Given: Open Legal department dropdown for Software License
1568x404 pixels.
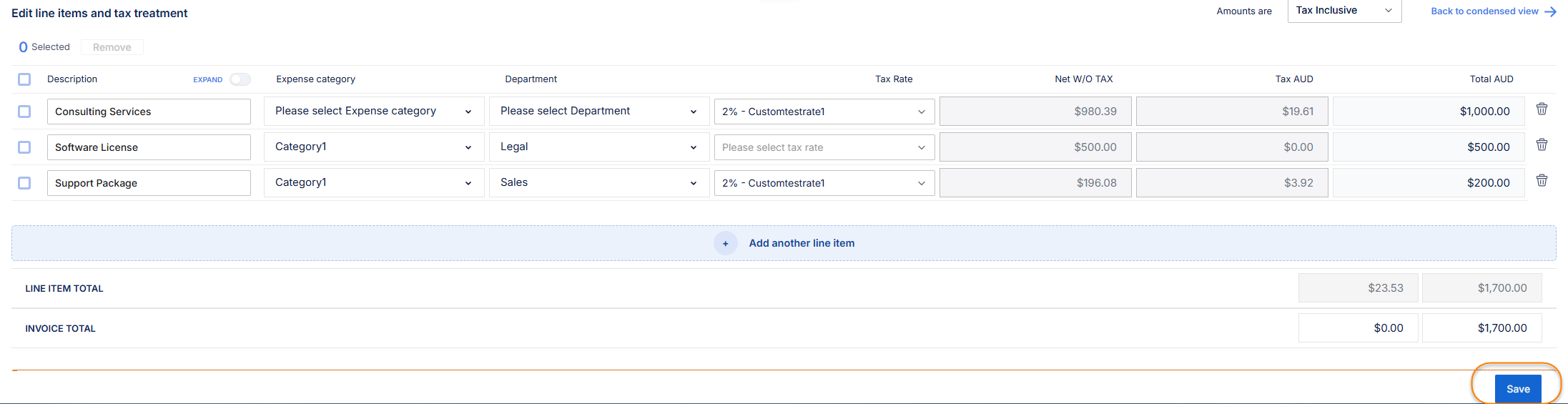Looking at the screenshot, I should click(x=599, y=147).
